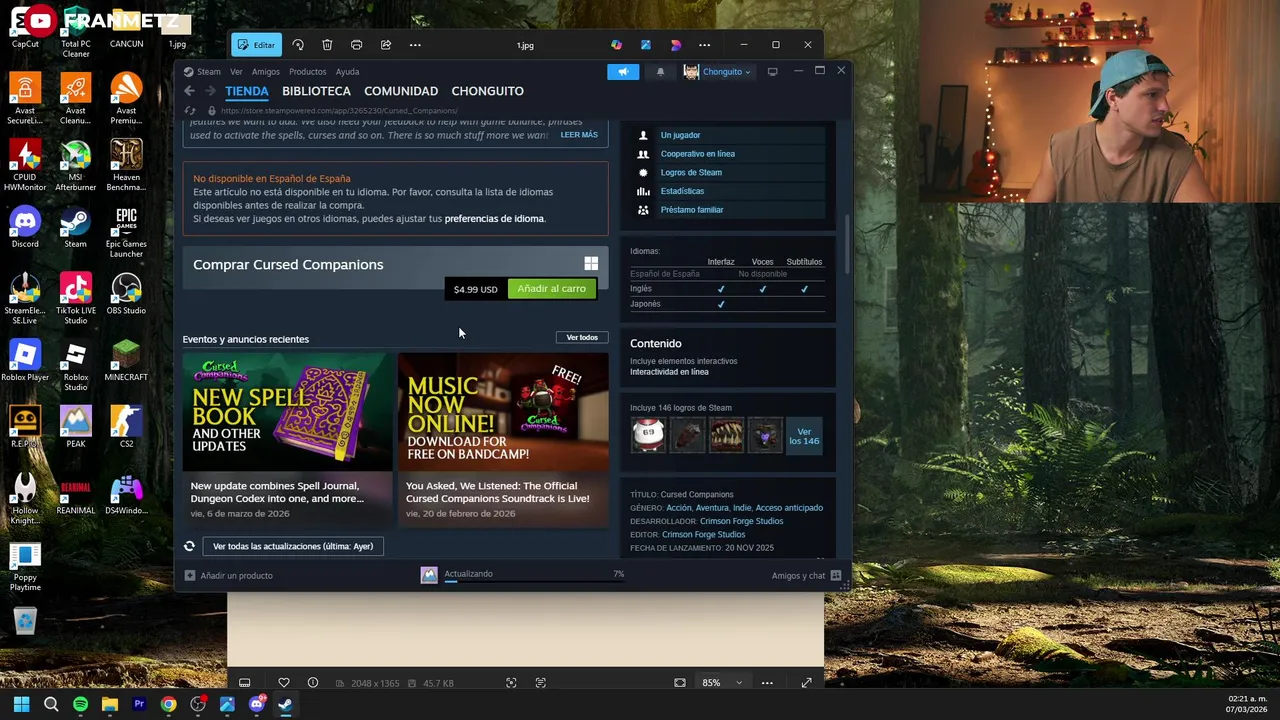Open Photos status bar ellipsis menu
The image size is (1280, 720).
[x=767, y=683]
